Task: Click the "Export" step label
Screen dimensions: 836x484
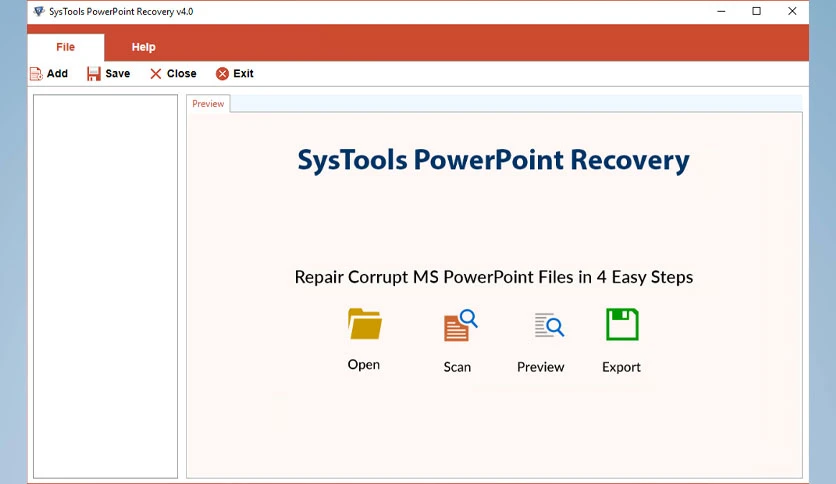Action: (x=621, y=367)
